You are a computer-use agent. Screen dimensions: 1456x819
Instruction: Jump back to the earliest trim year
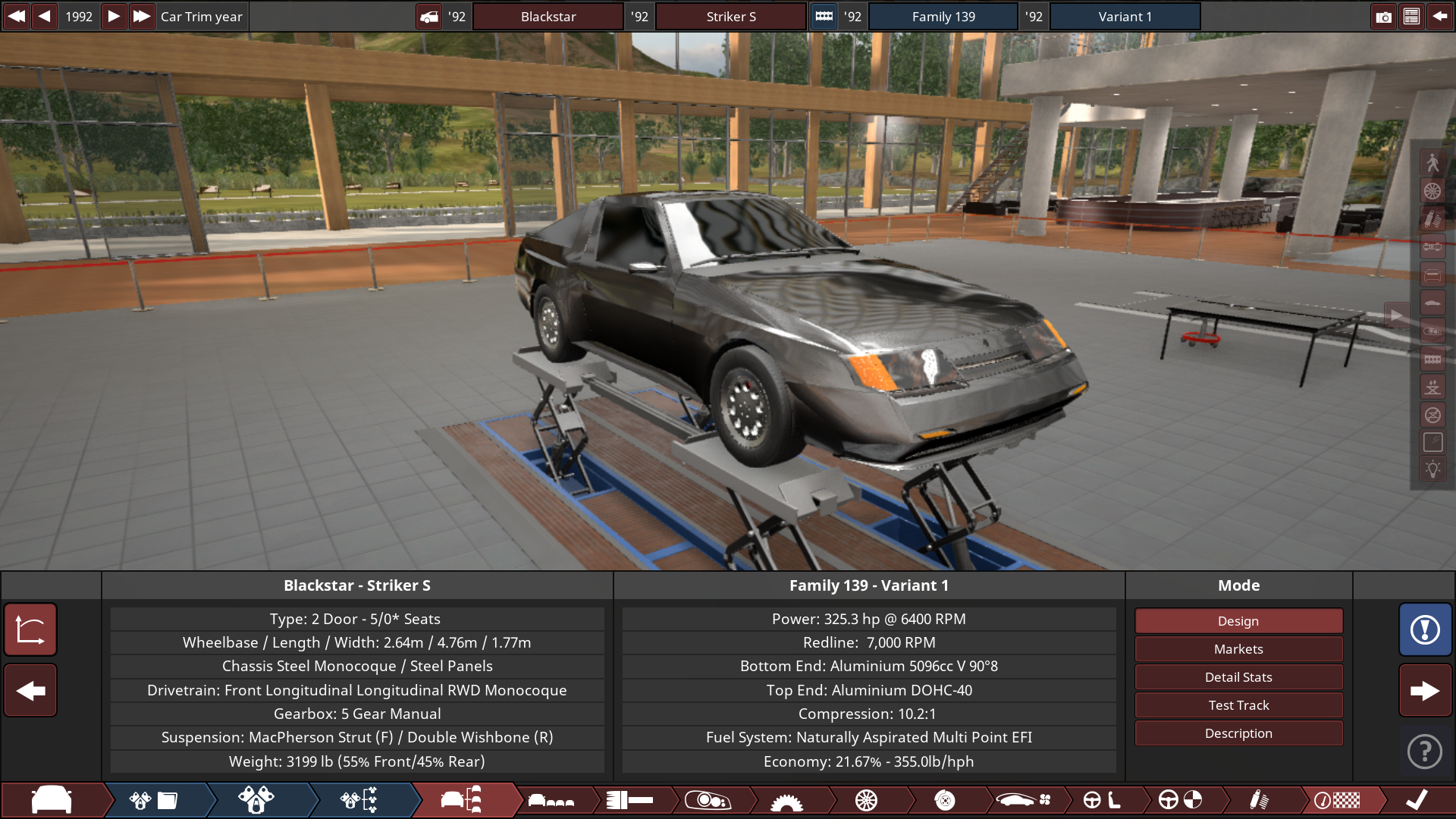click(x=16, y=16)
